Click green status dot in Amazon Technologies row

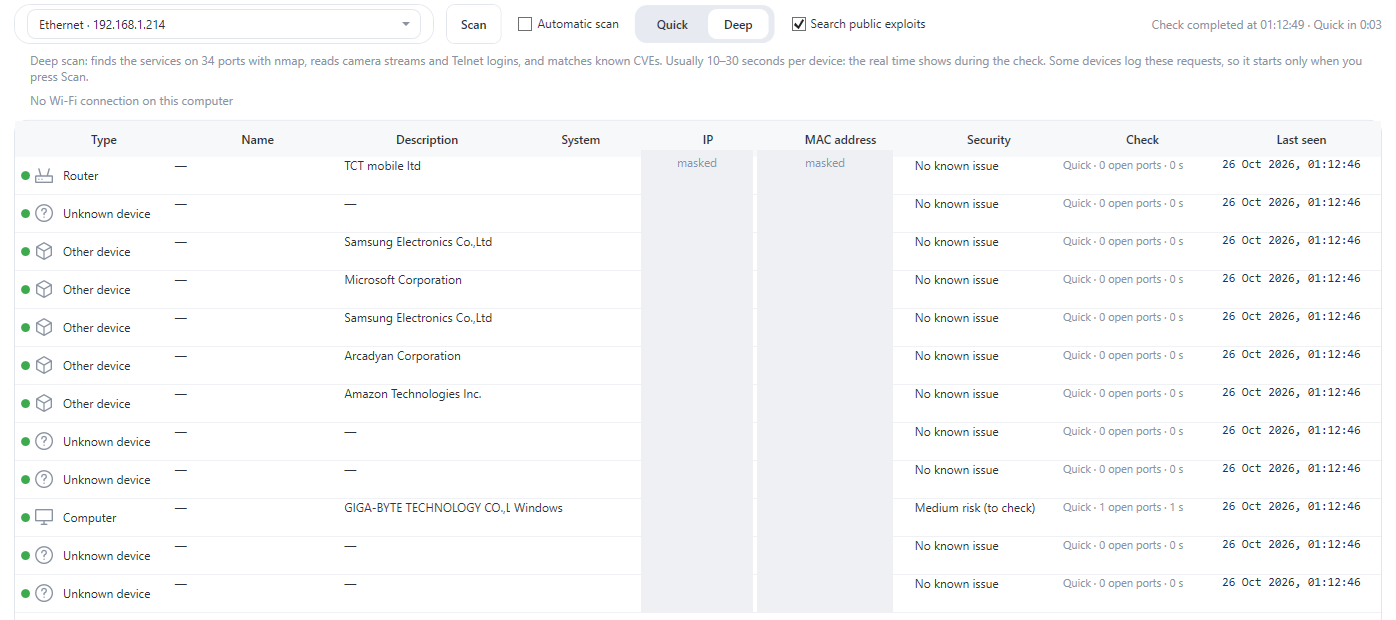point(26,404)
